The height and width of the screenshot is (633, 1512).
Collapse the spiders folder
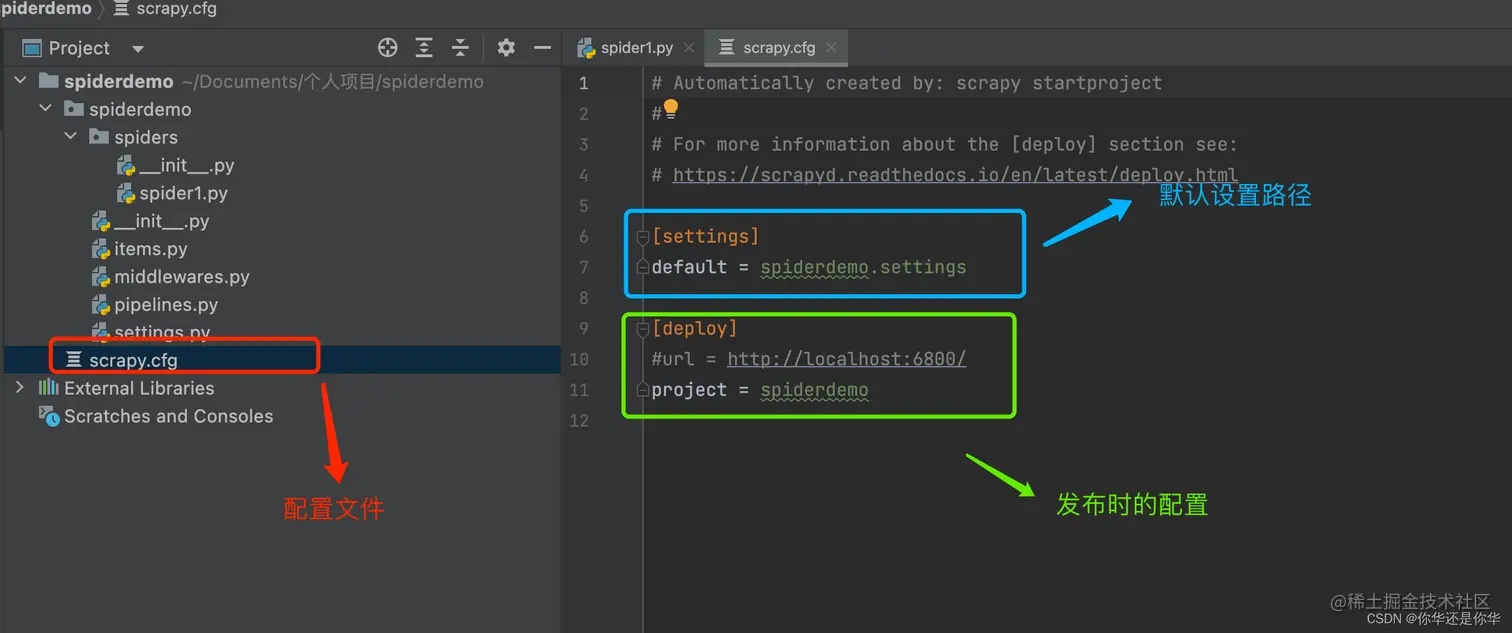[70, 137]
